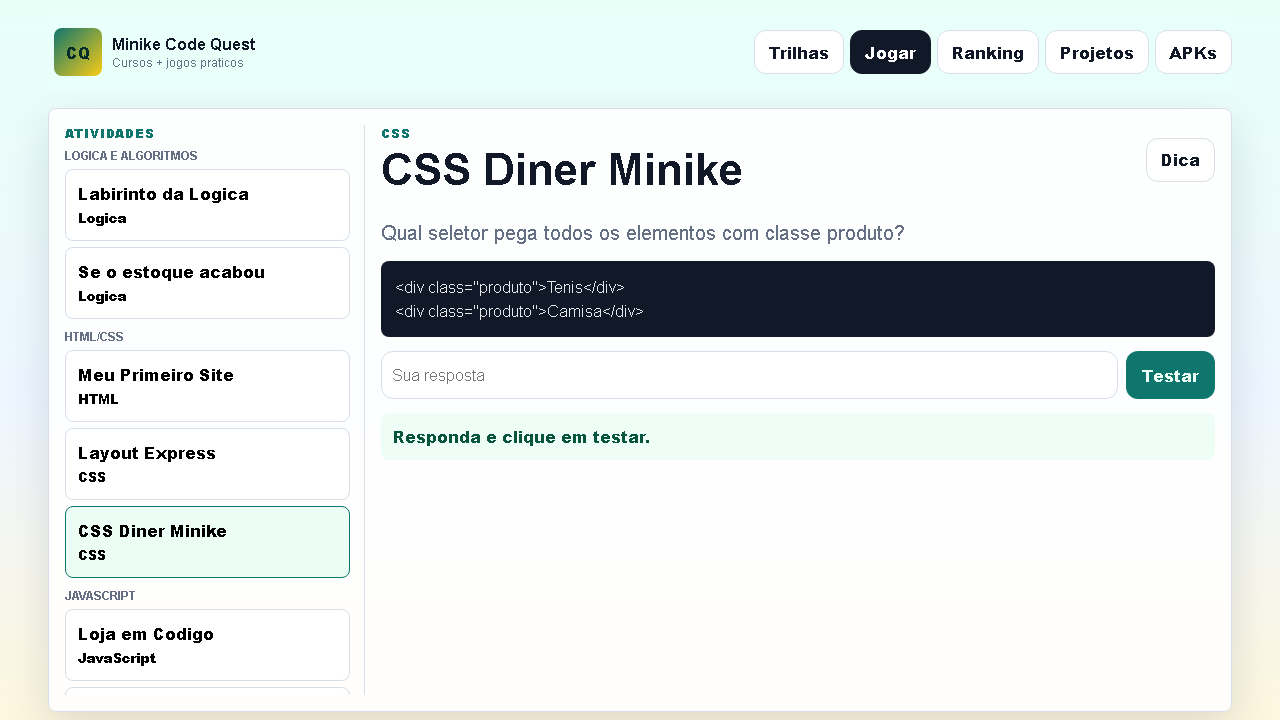Select Meu Primeiro Site activity
Viewport: 1280px width, 720px height.
tap(207, 386)
